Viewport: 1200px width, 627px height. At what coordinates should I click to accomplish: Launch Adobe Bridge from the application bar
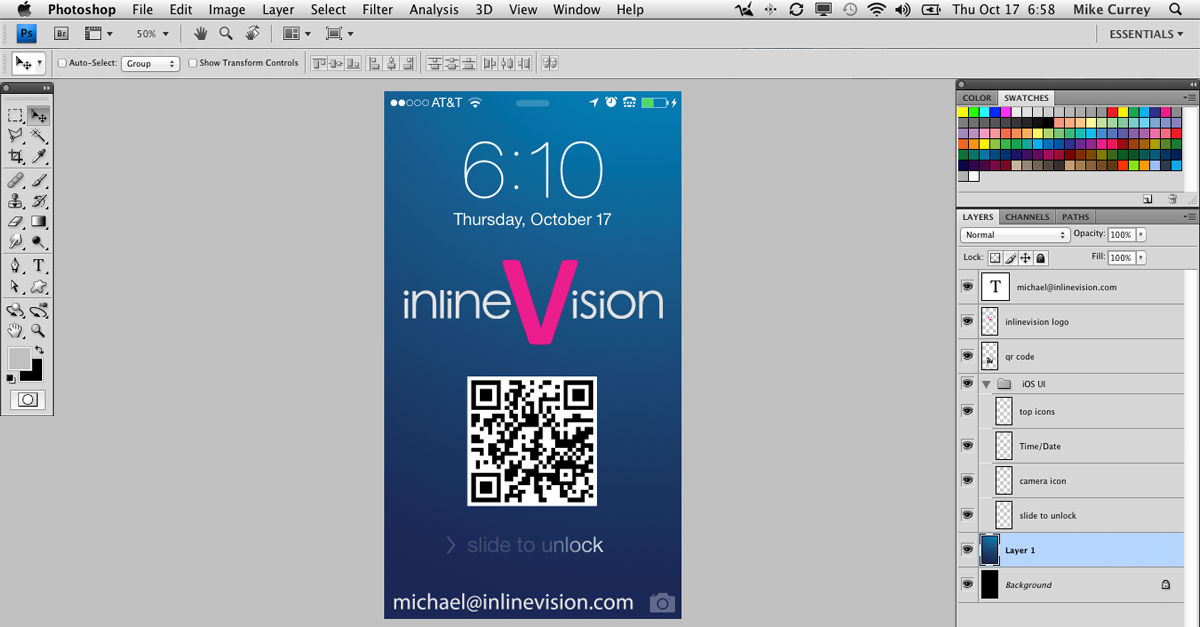coord(60,33)
